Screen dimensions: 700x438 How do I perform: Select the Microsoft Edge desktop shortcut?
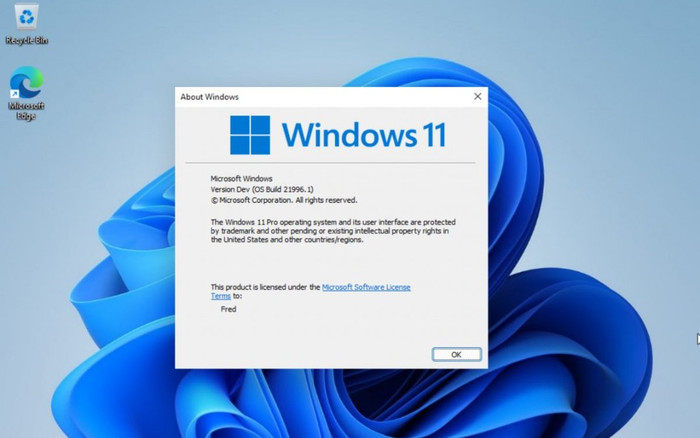[26, 93]
